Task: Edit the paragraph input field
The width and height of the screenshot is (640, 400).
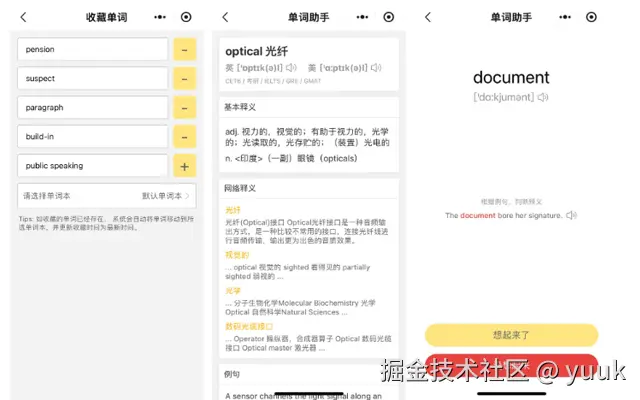Action: tap(93, 107)
